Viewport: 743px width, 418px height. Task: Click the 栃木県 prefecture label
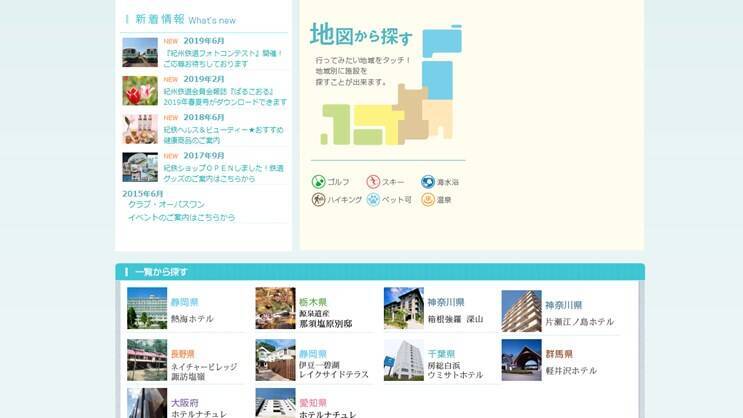pos(313,302)
